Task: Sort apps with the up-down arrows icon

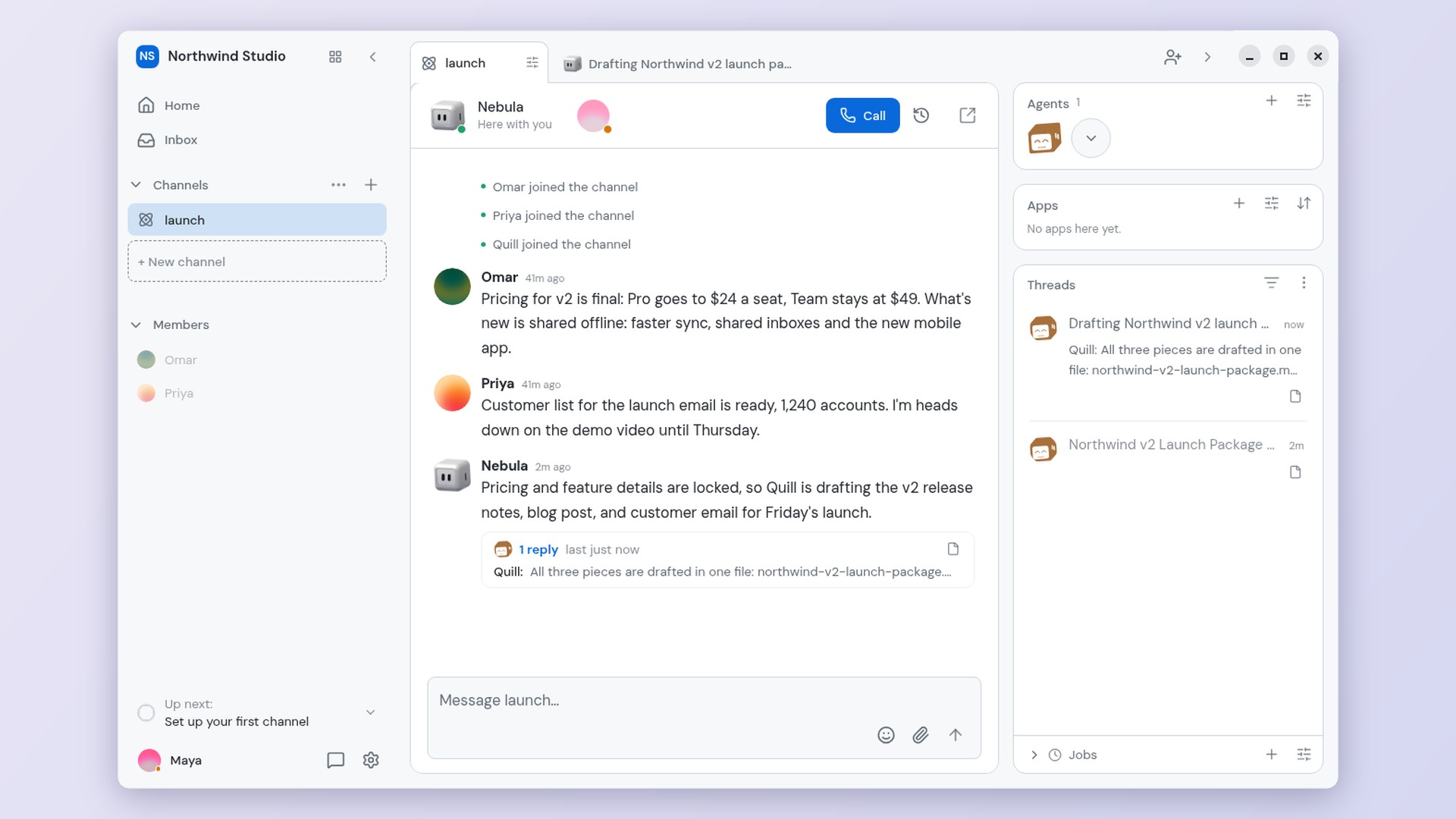Action: (x=1304, y=203)
